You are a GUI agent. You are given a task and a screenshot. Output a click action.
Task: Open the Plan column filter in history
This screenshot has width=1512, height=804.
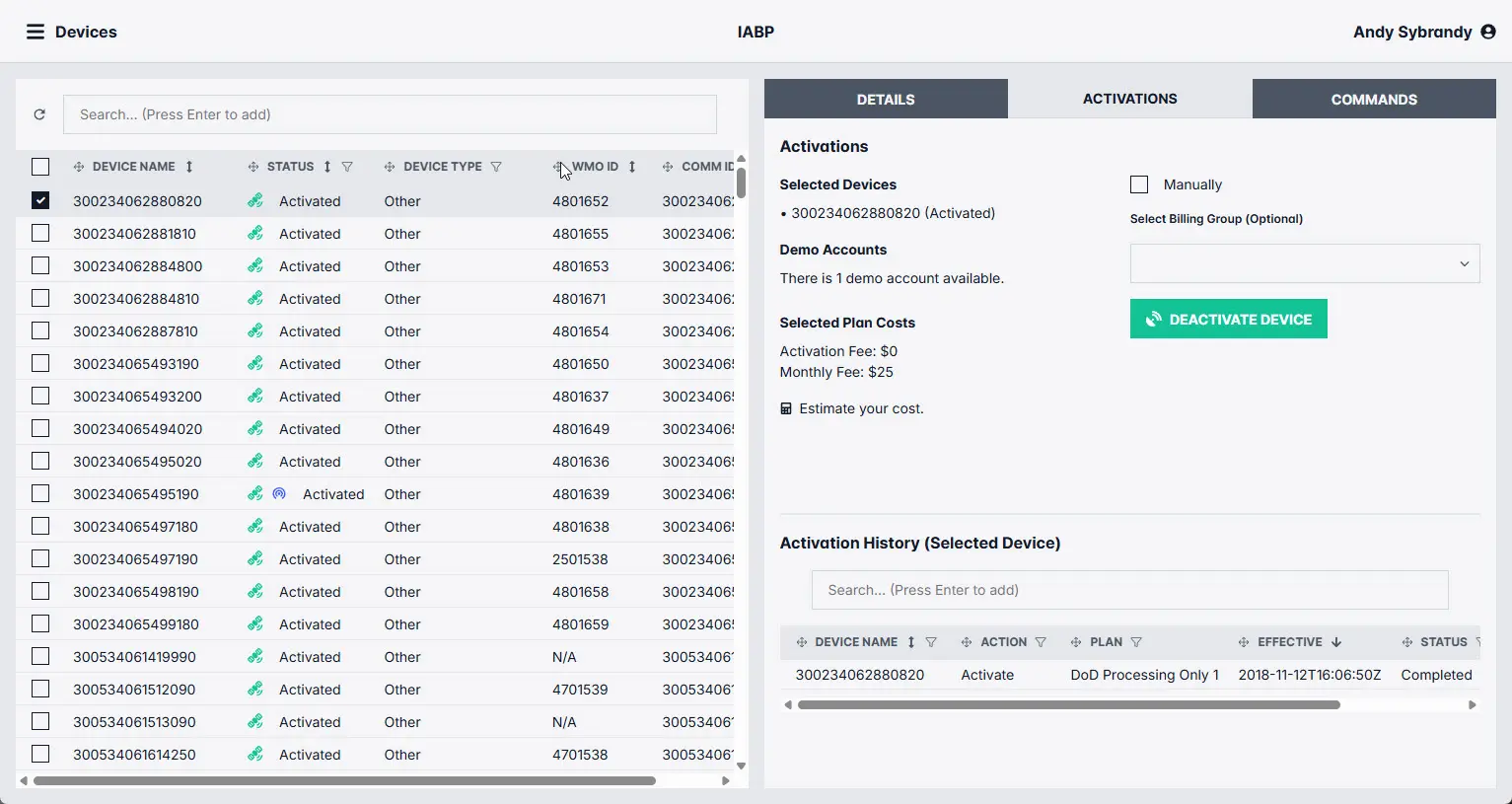tap(1136, 642)
